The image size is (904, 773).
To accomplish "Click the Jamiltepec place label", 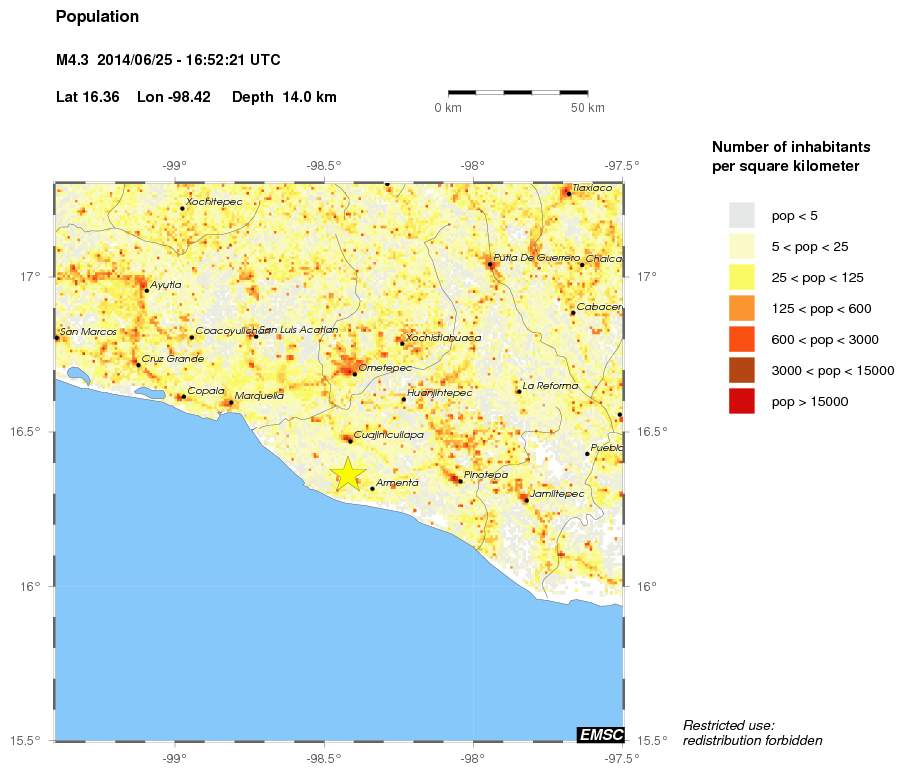I will pos(559,493).
